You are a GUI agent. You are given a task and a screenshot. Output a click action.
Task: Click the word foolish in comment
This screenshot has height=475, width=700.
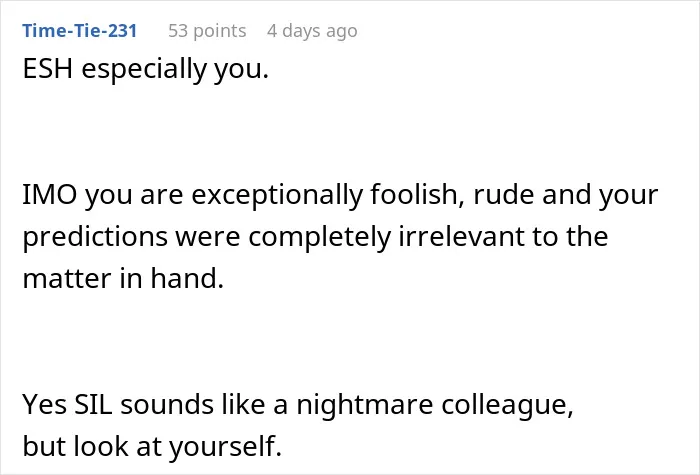pos(417,196)
